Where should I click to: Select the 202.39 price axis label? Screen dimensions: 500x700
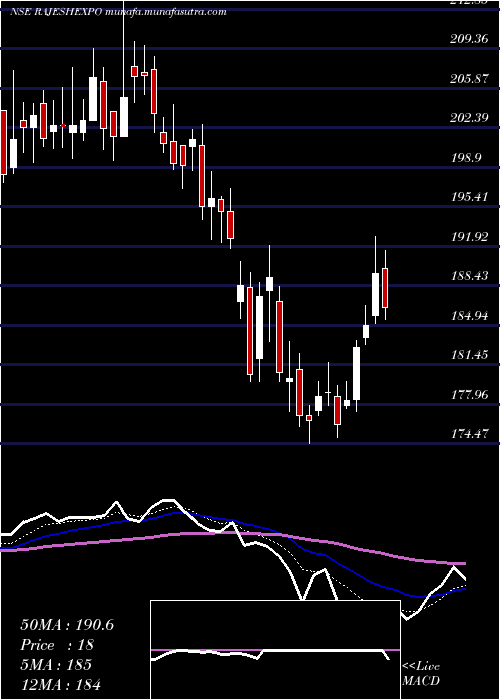click(x=469, y=118)
